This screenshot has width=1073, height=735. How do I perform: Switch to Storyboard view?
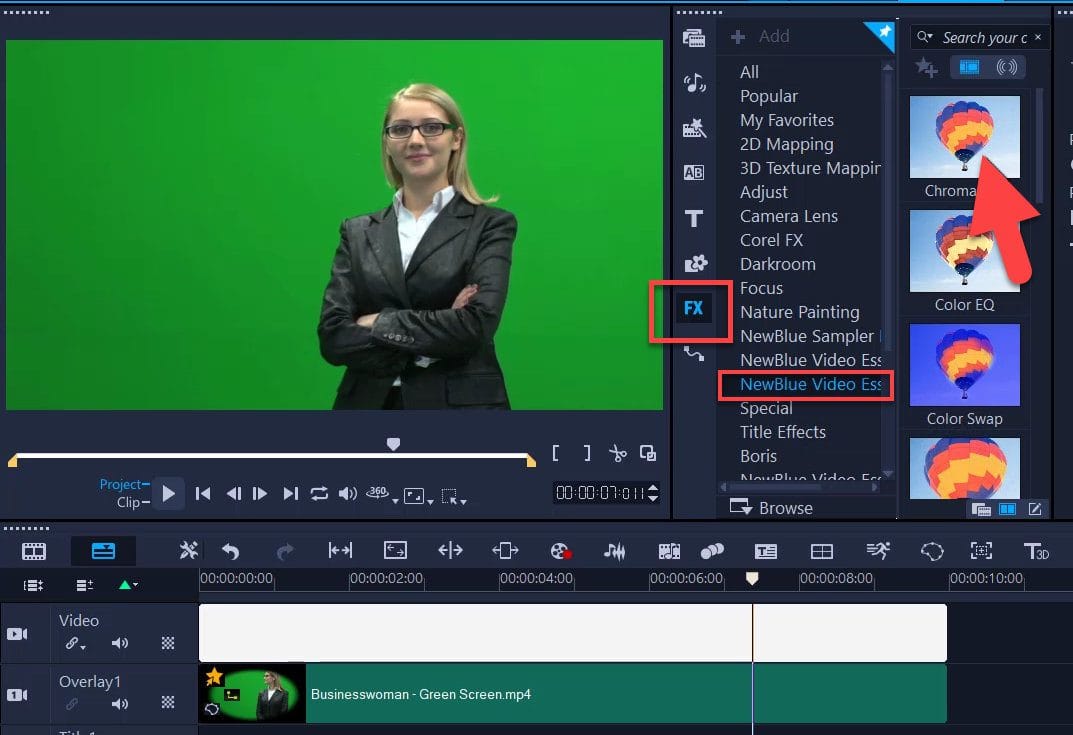(x=34, y=551)
